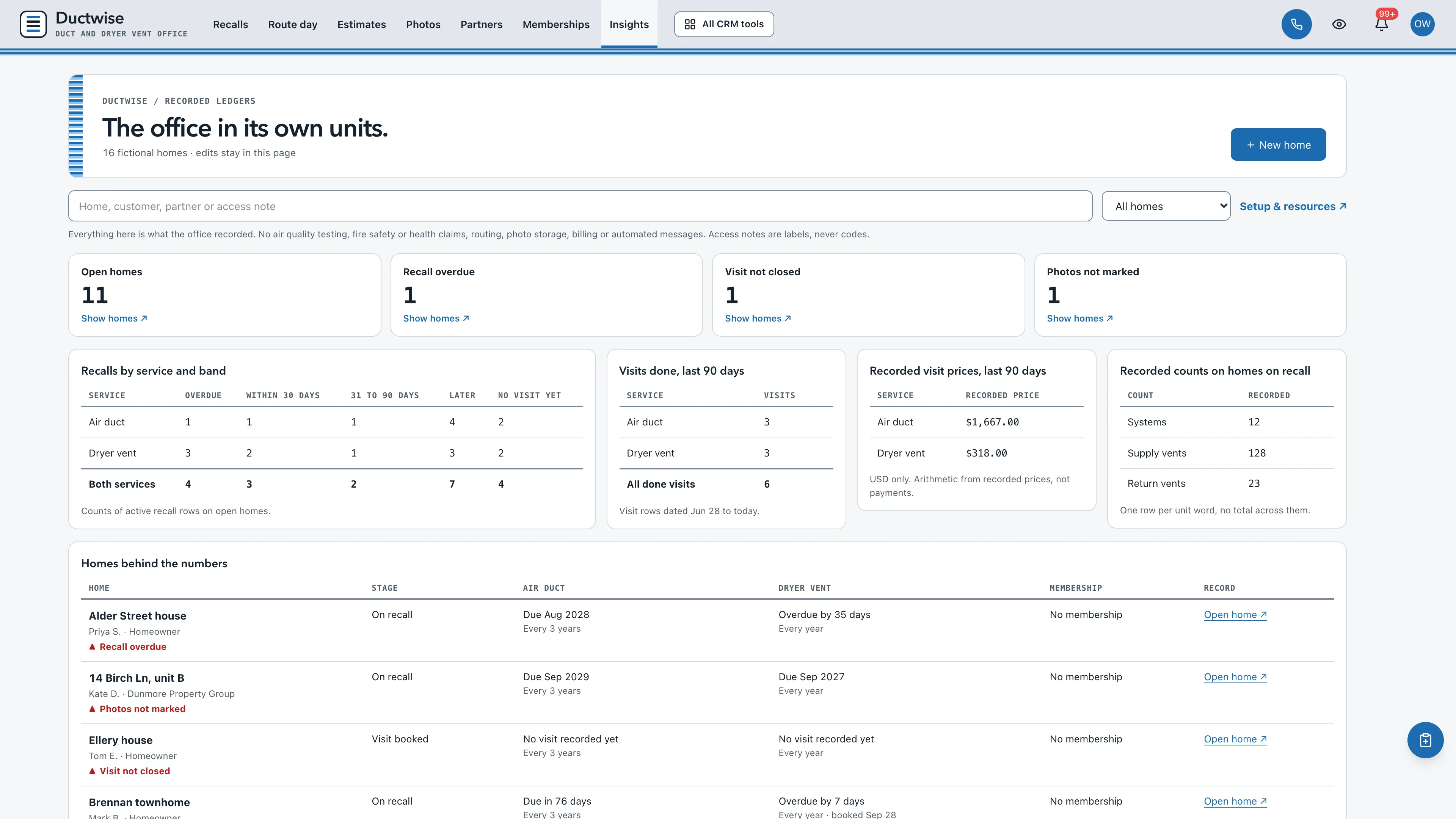Show homes under Open homes card
Image resolution: width=1456 pixels, height=819 pixels.
[114, 318]
